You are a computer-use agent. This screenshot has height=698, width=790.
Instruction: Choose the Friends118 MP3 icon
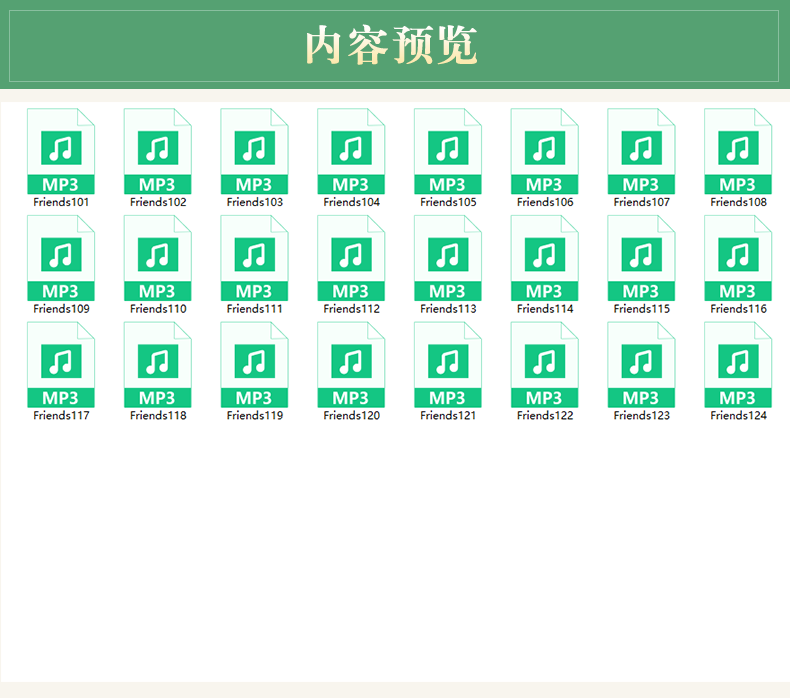pos(158,365)
